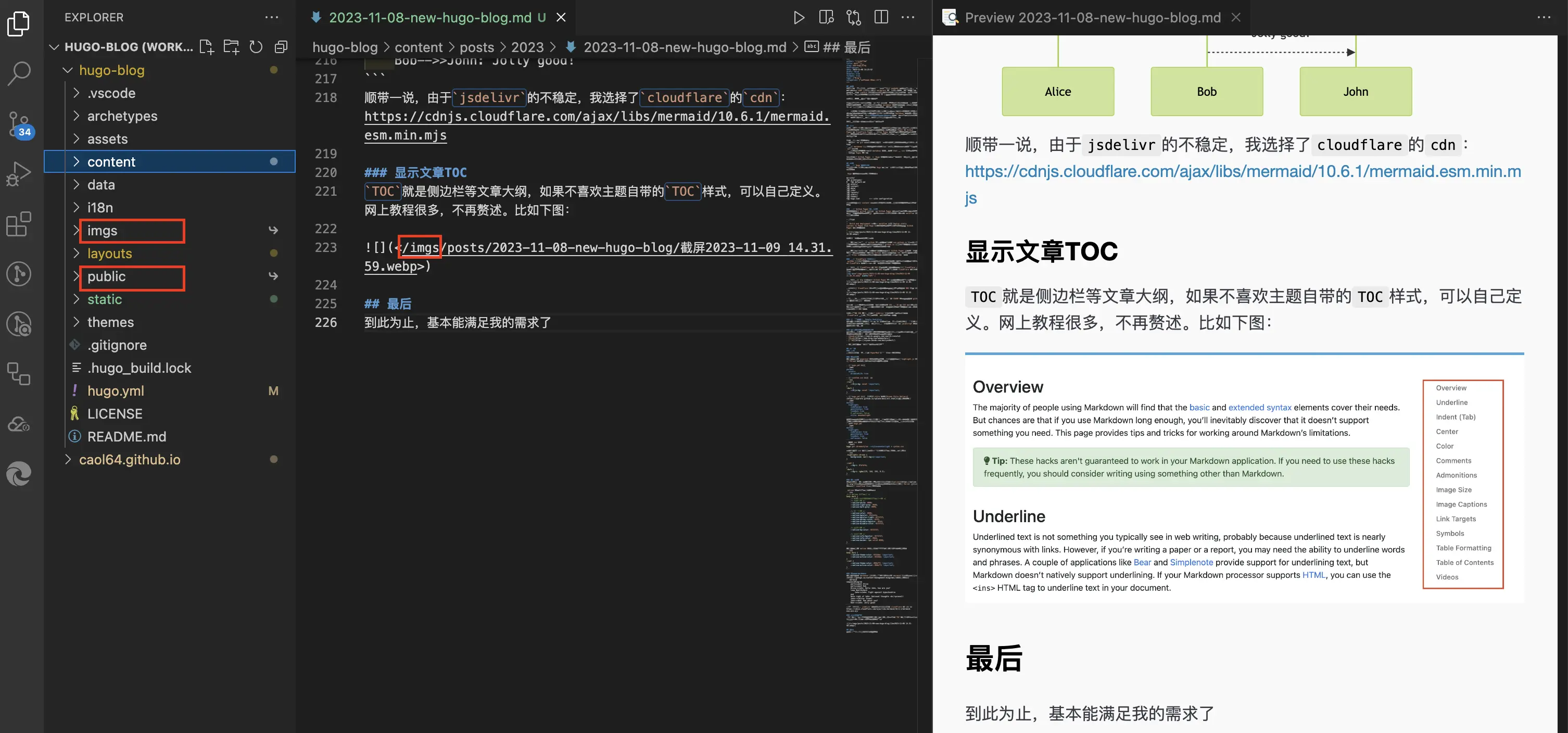The height and width of the screenshot is (733, 1568).
Task: Click the Bob box in preview diagram
Action: pos(1206,91)
